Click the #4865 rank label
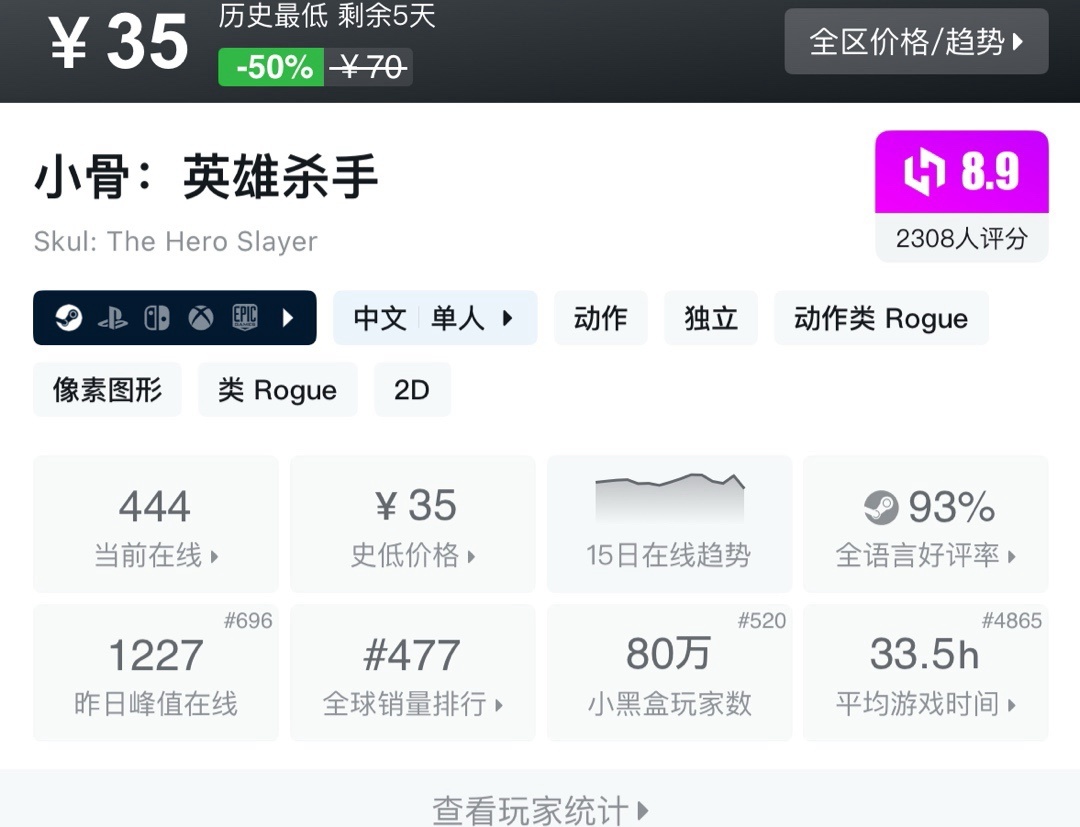This screenshot has height=827, width=1080. (1012, 620)
